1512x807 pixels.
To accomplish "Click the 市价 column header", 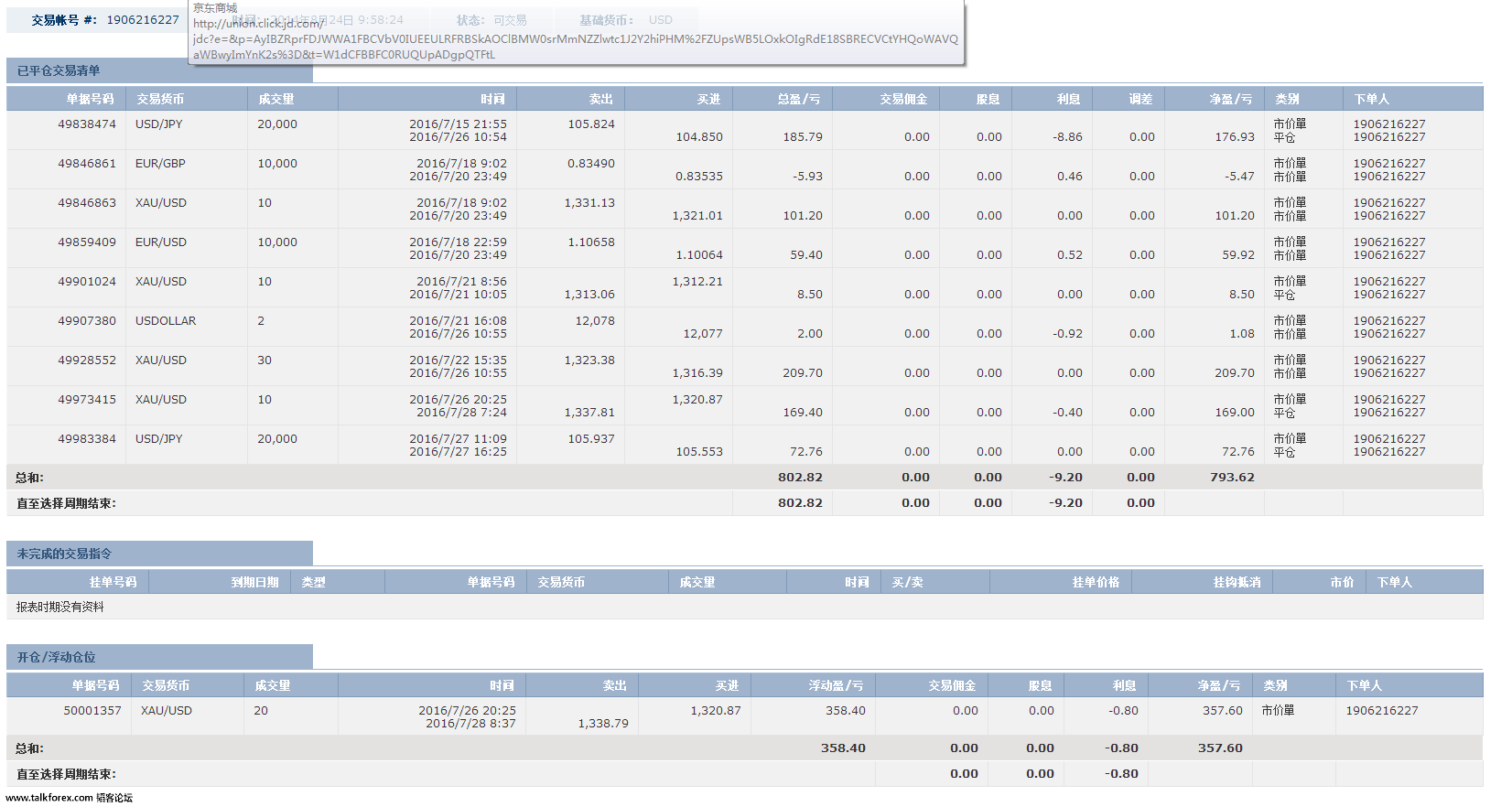I will click(1342, 582).
